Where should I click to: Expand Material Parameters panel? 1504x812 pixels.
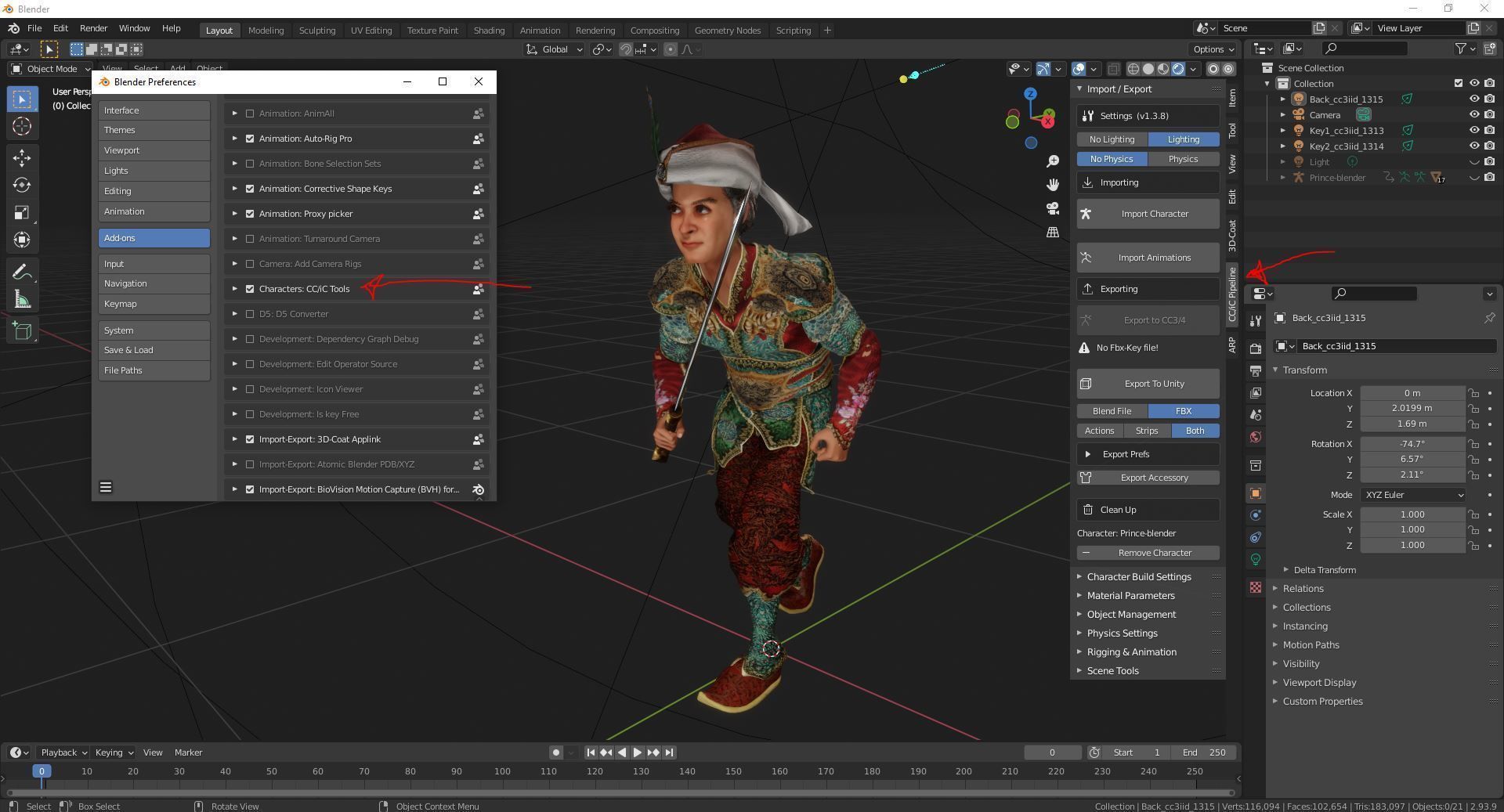(1130, 595)
